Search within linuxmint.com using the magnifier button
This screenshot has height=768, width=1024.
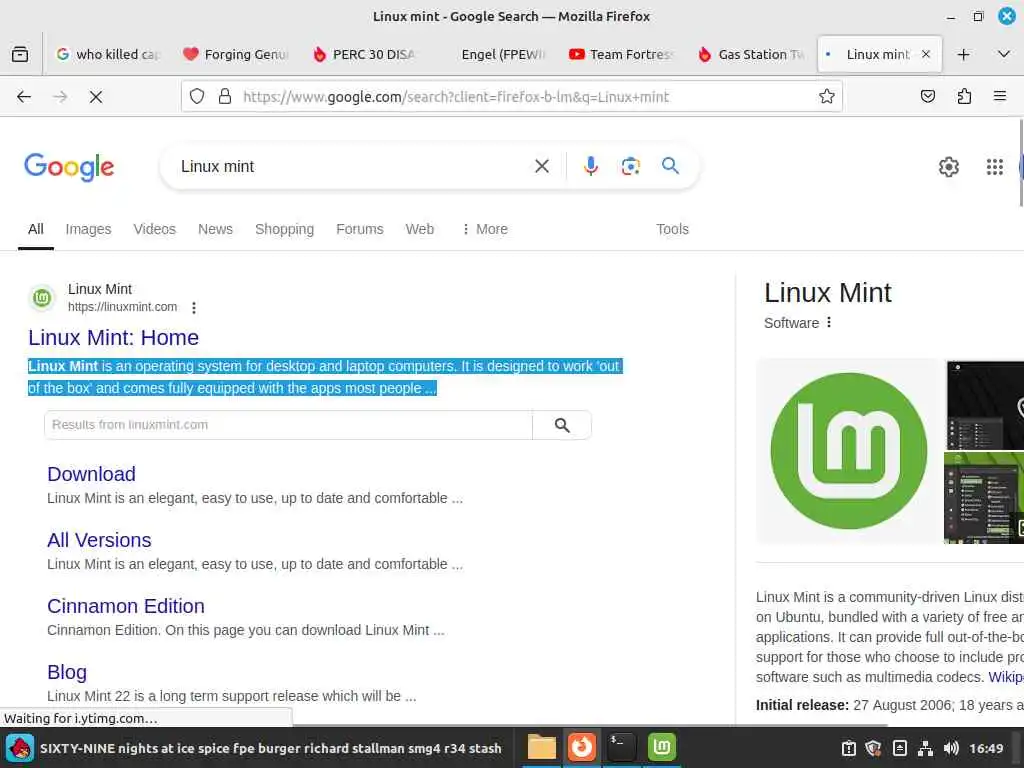tap(562, 425)
